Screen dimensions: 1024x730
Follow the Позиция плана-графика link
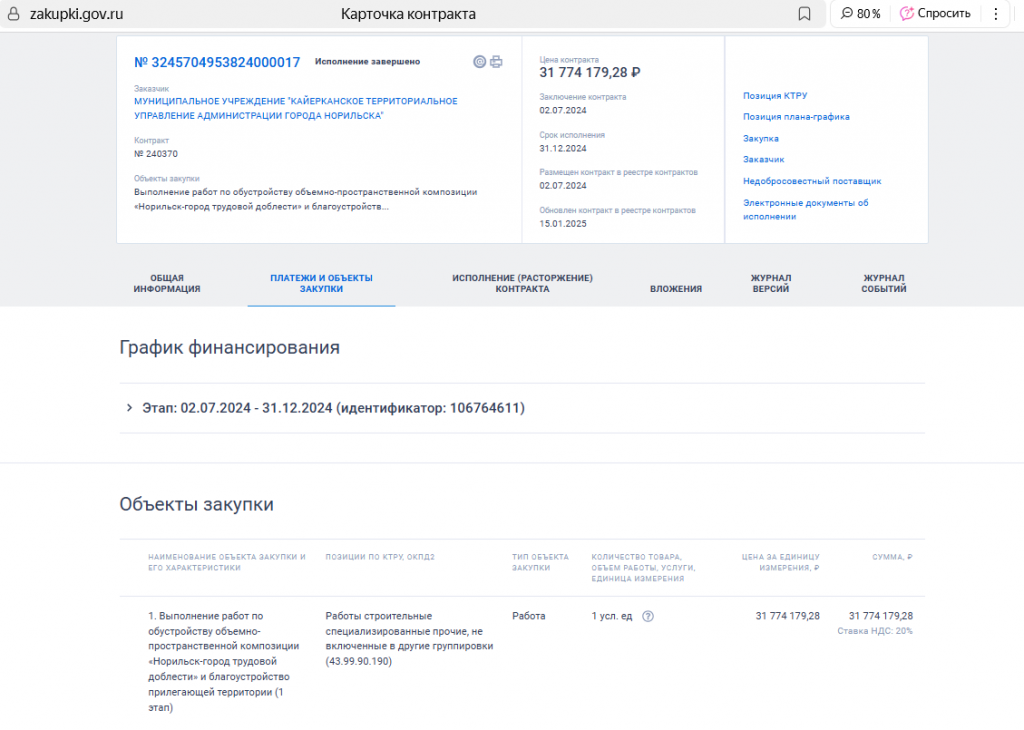[796, 117]
